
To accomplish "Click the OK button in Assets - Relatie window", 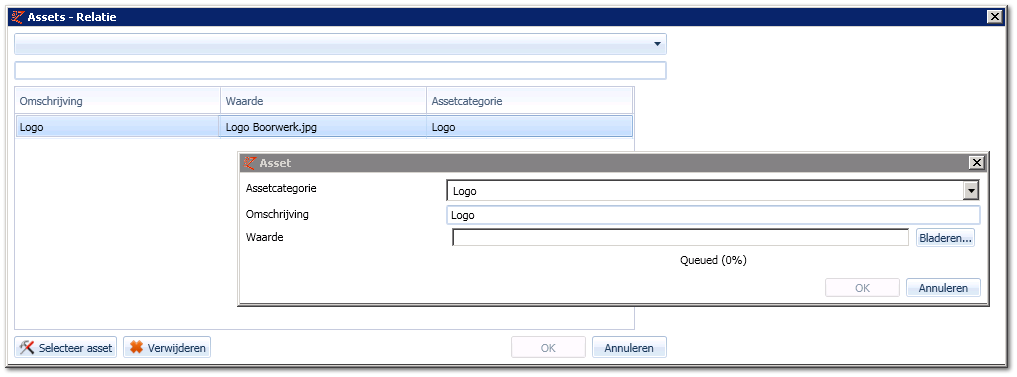I will (548, 348).
